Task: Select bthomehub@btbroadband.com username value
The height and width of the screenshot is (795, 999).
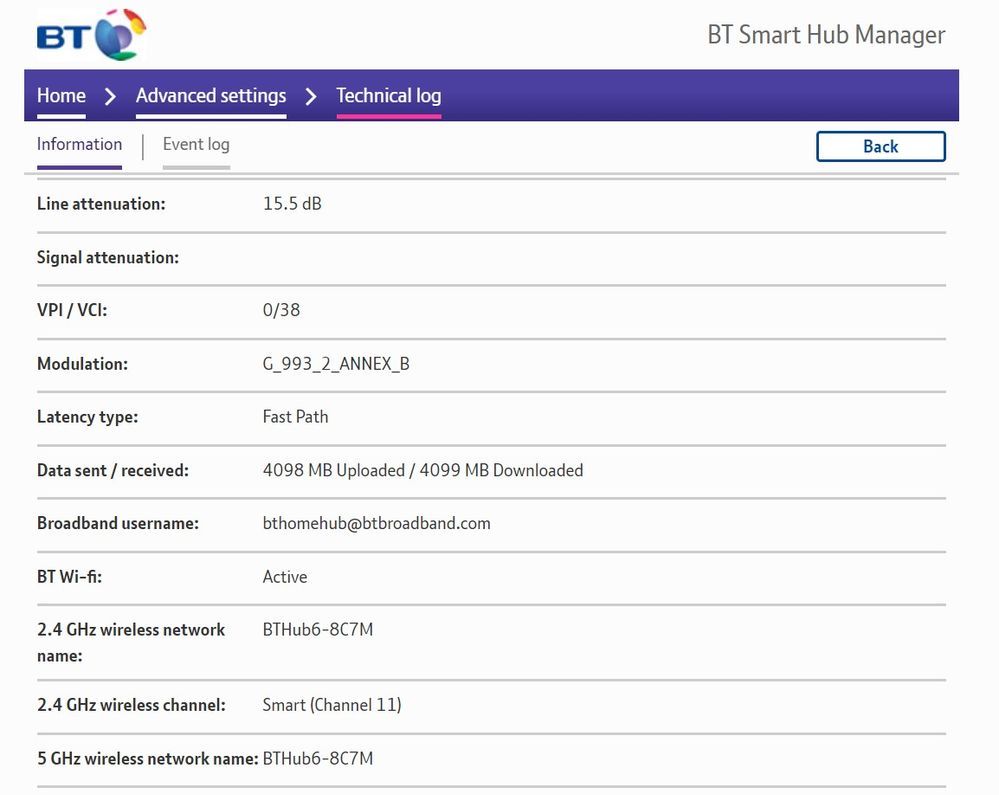Action: click(x=377, y=523)
